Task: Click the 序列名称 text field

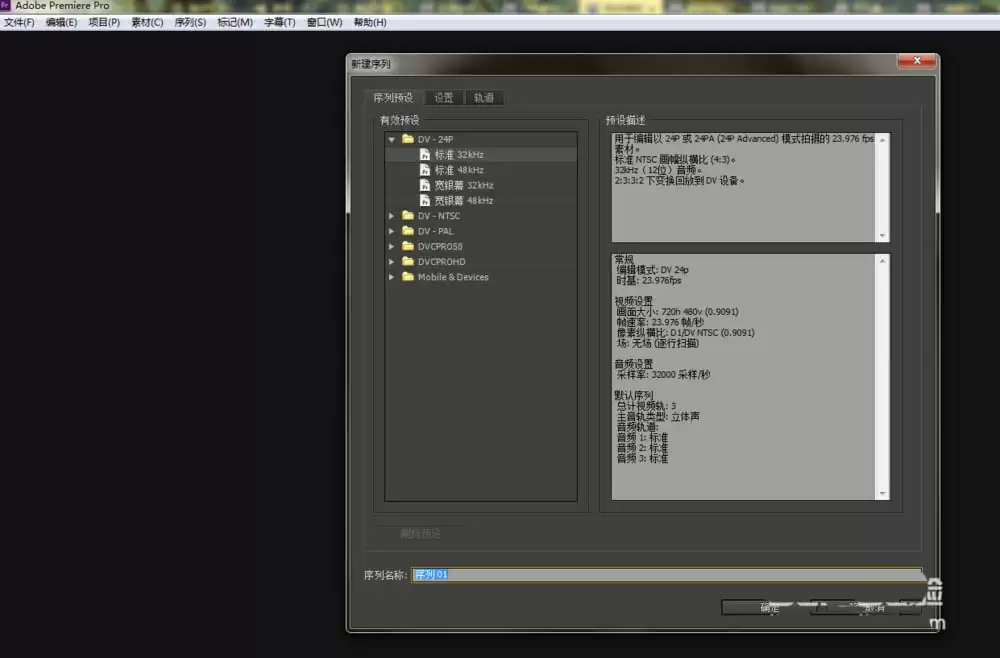Action: (666, 575)
